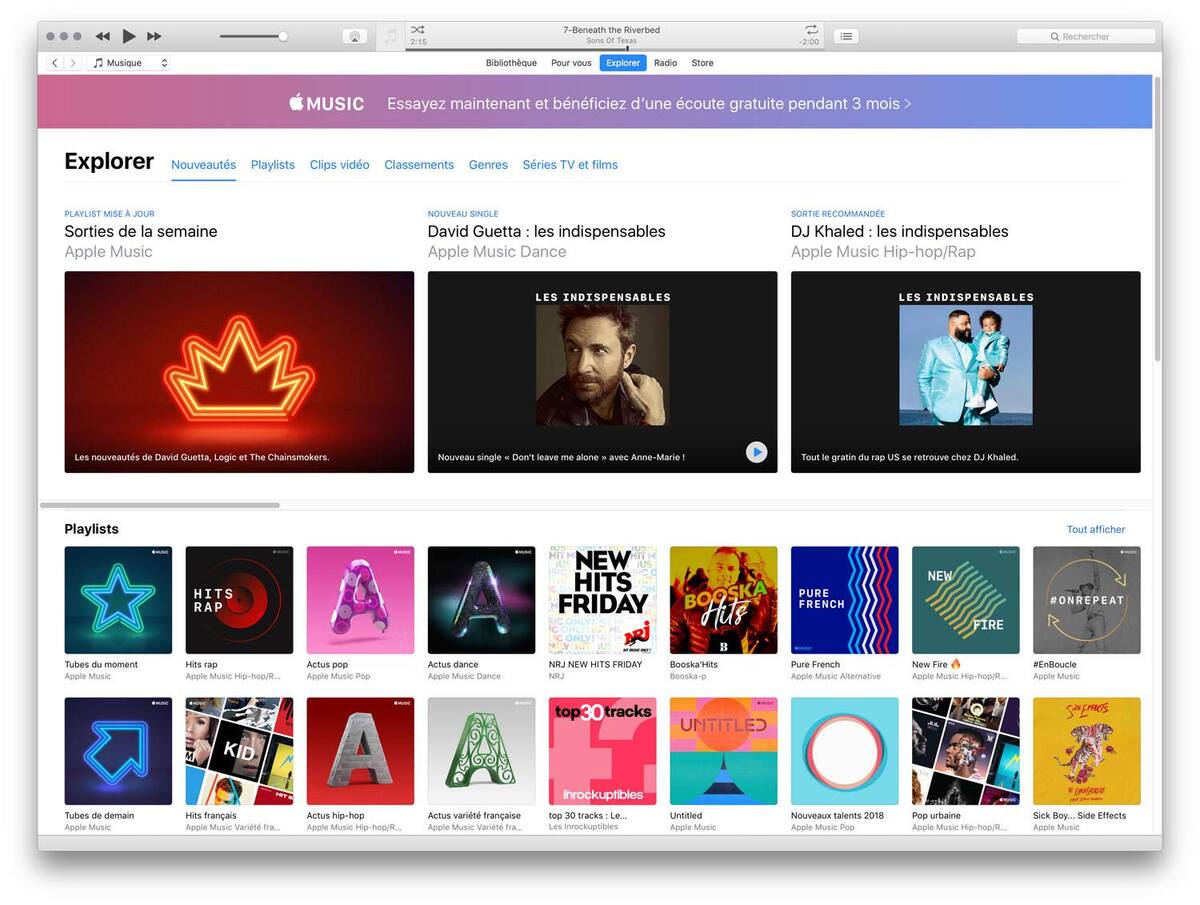Screen dimensions: 1200x905
Task: Click the Apple Music free trial banner
Action: coord(594,102)
